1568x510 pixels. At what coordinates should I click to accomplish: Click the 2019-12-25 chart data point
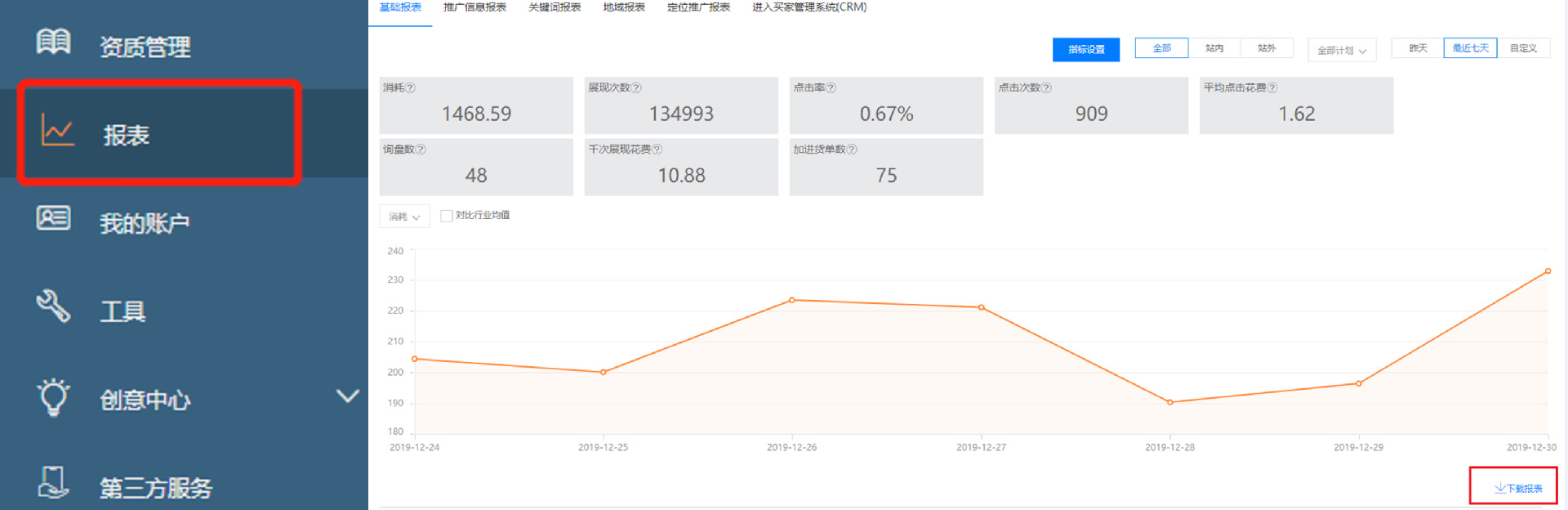(604, 372)
